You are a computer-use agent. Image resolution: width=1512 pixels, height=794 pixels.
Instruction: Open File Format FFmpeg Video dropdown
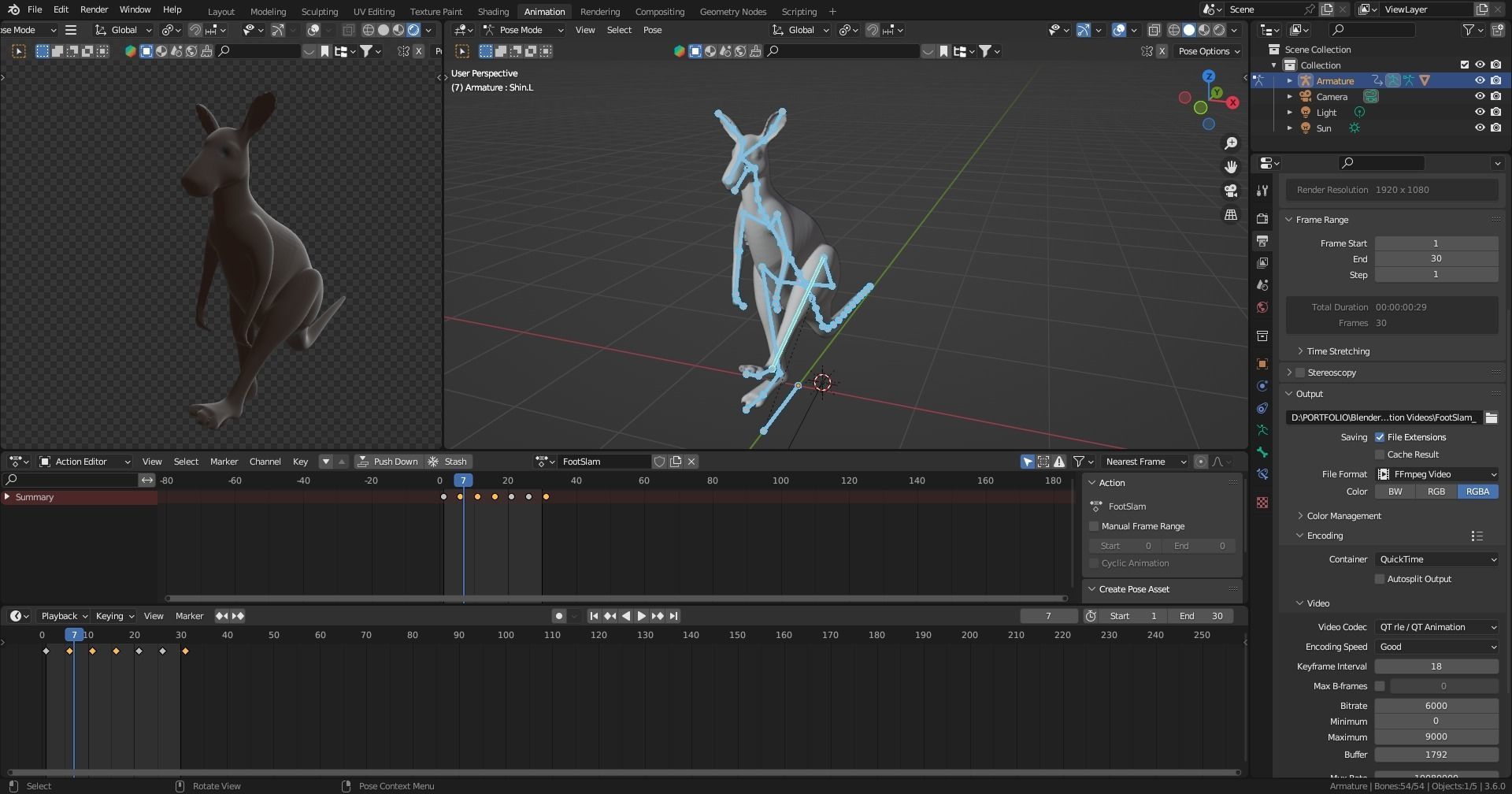click(x=1436, y=474)
